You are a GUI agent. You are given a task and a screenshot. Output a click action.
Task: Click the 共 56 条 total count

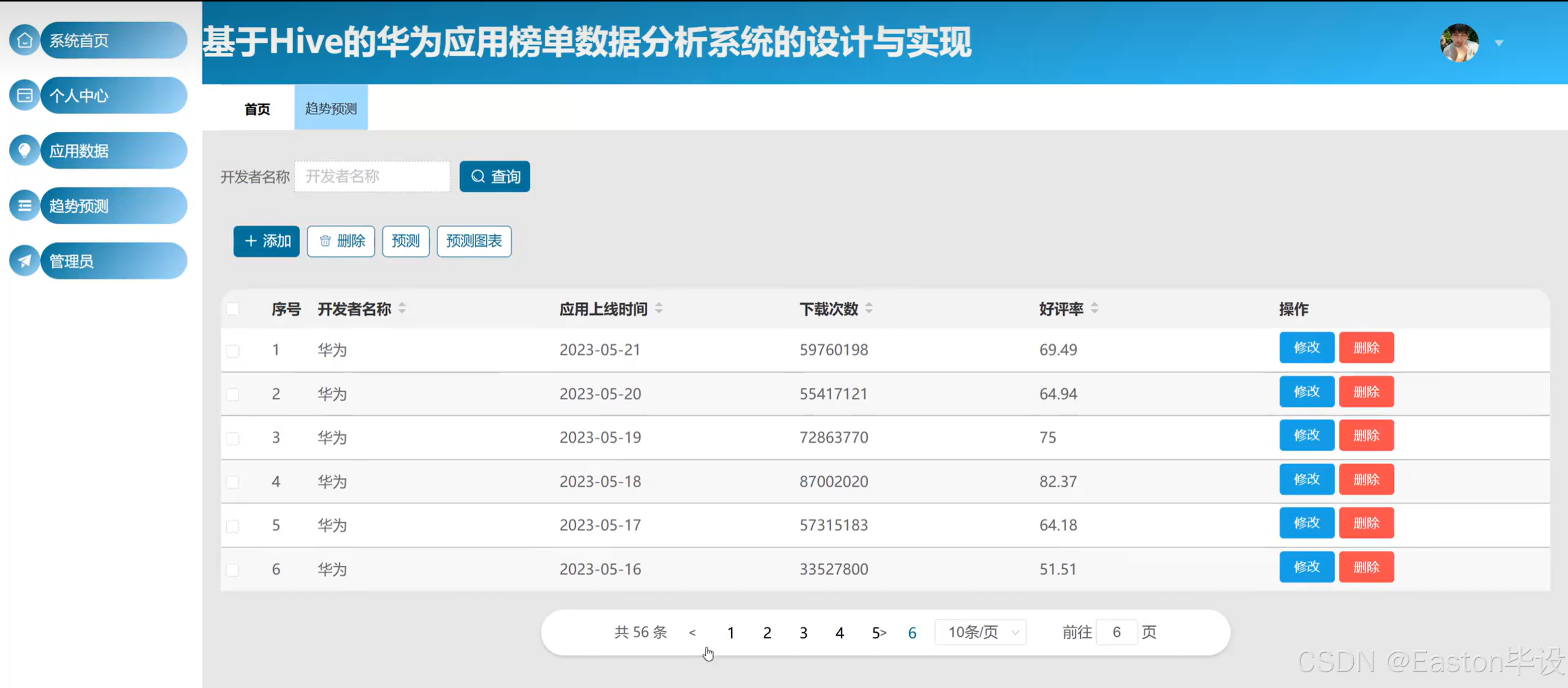(641, 632)
